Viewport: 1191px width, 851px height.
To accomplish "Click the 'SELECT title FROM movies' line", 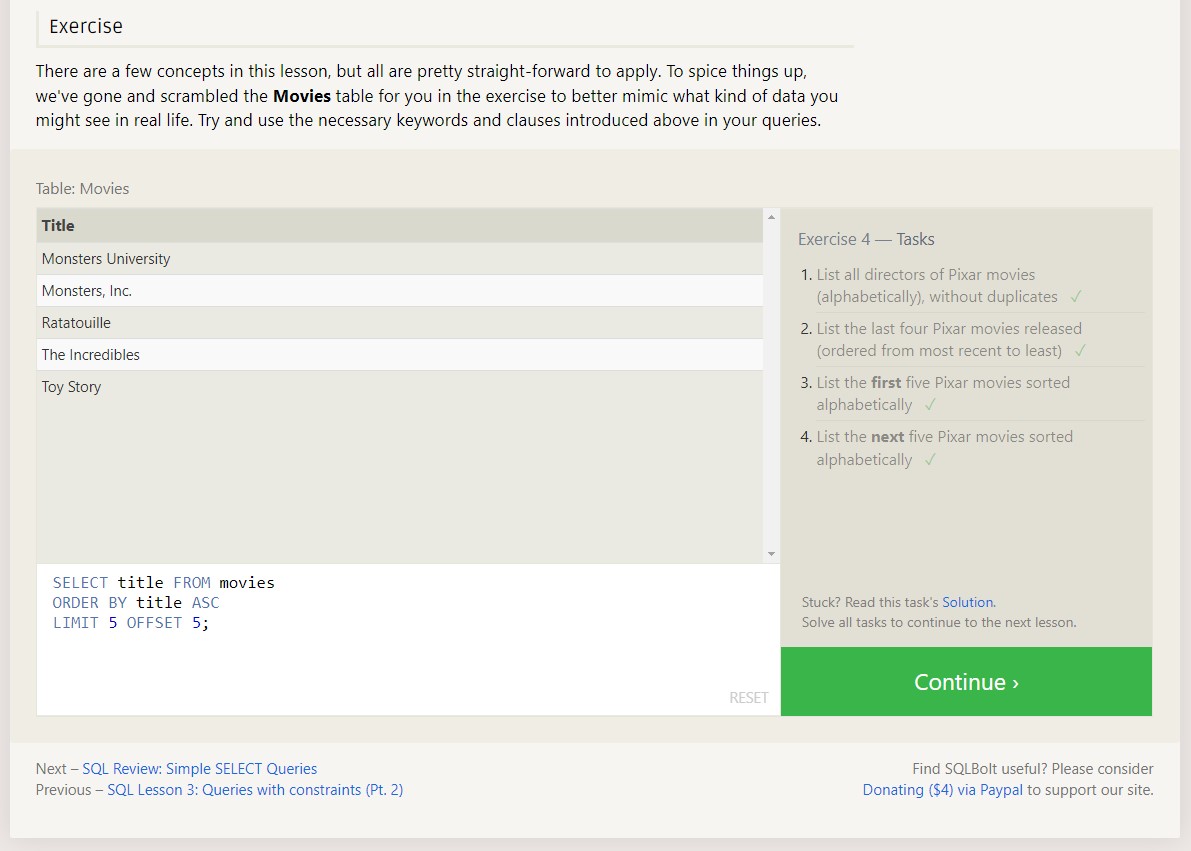I will point(163,583).
